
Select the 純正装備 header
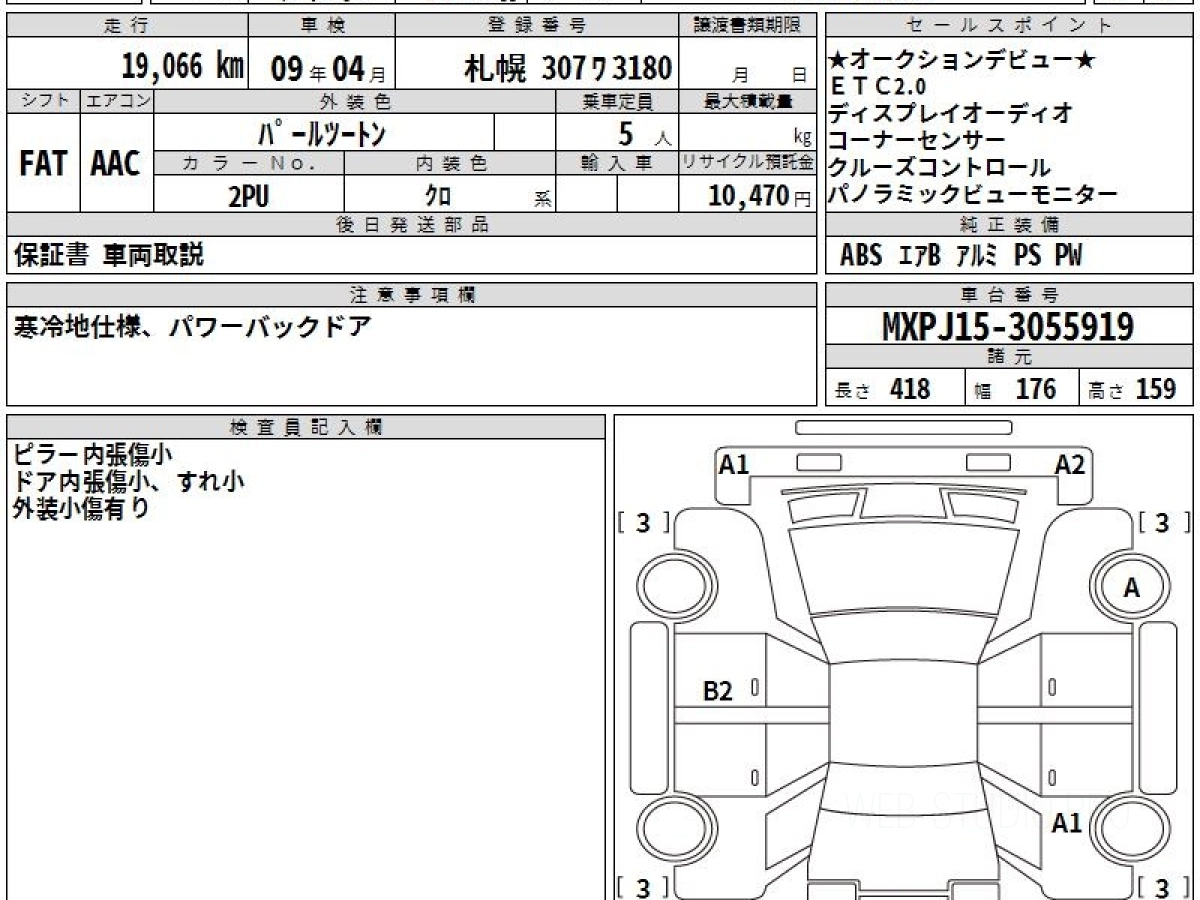click(x=1010, y=225)
